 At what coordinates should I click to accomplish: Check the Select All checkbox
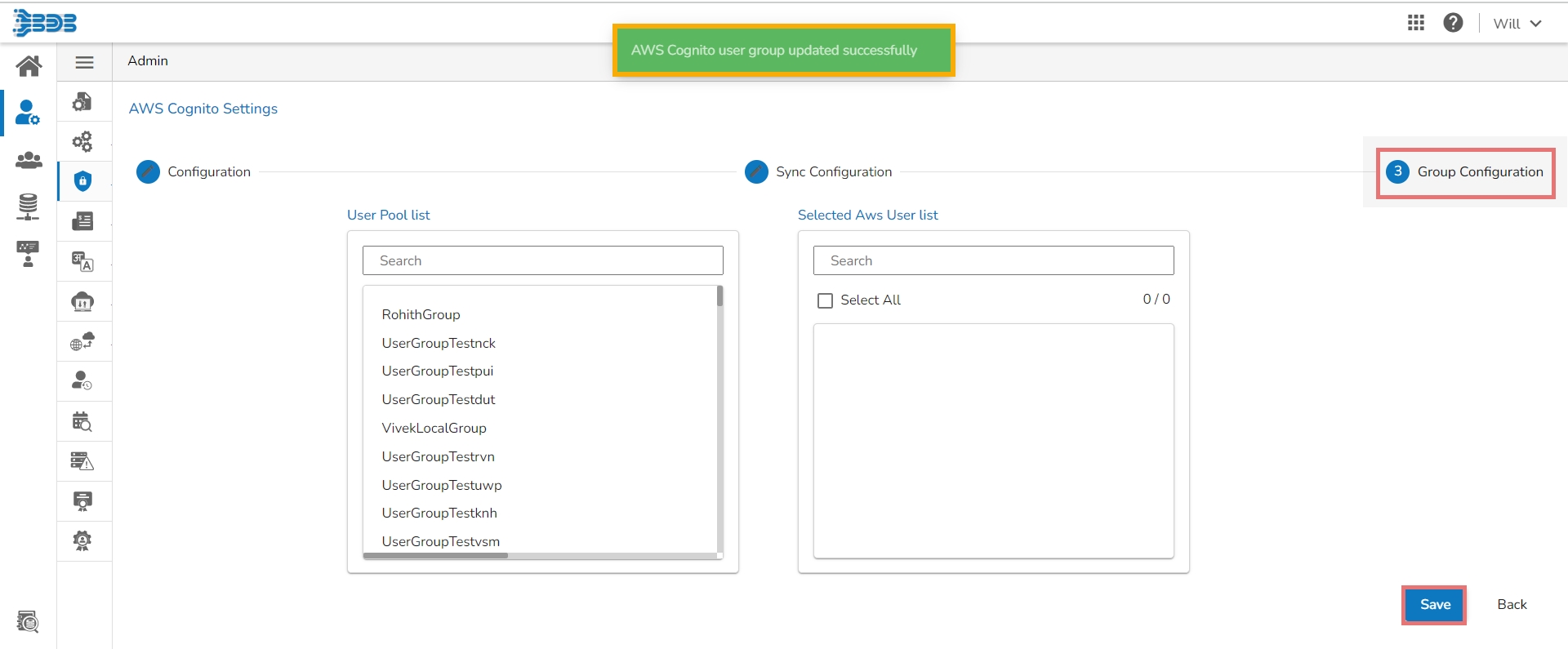[x=825, y=300]
